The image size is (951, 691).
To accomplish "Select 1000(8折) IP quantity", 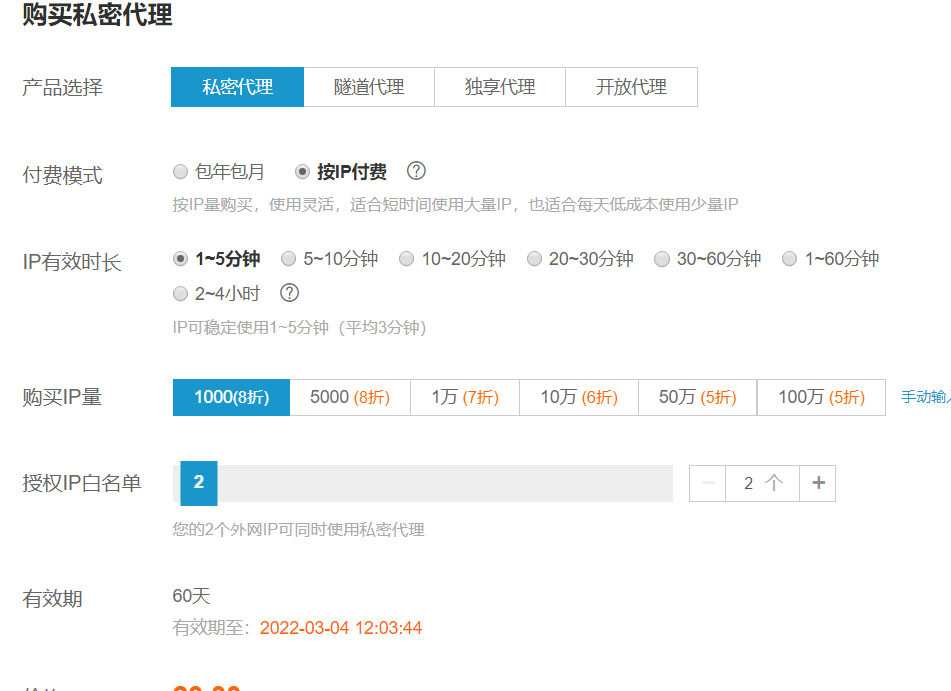I will tap(231, 397).
